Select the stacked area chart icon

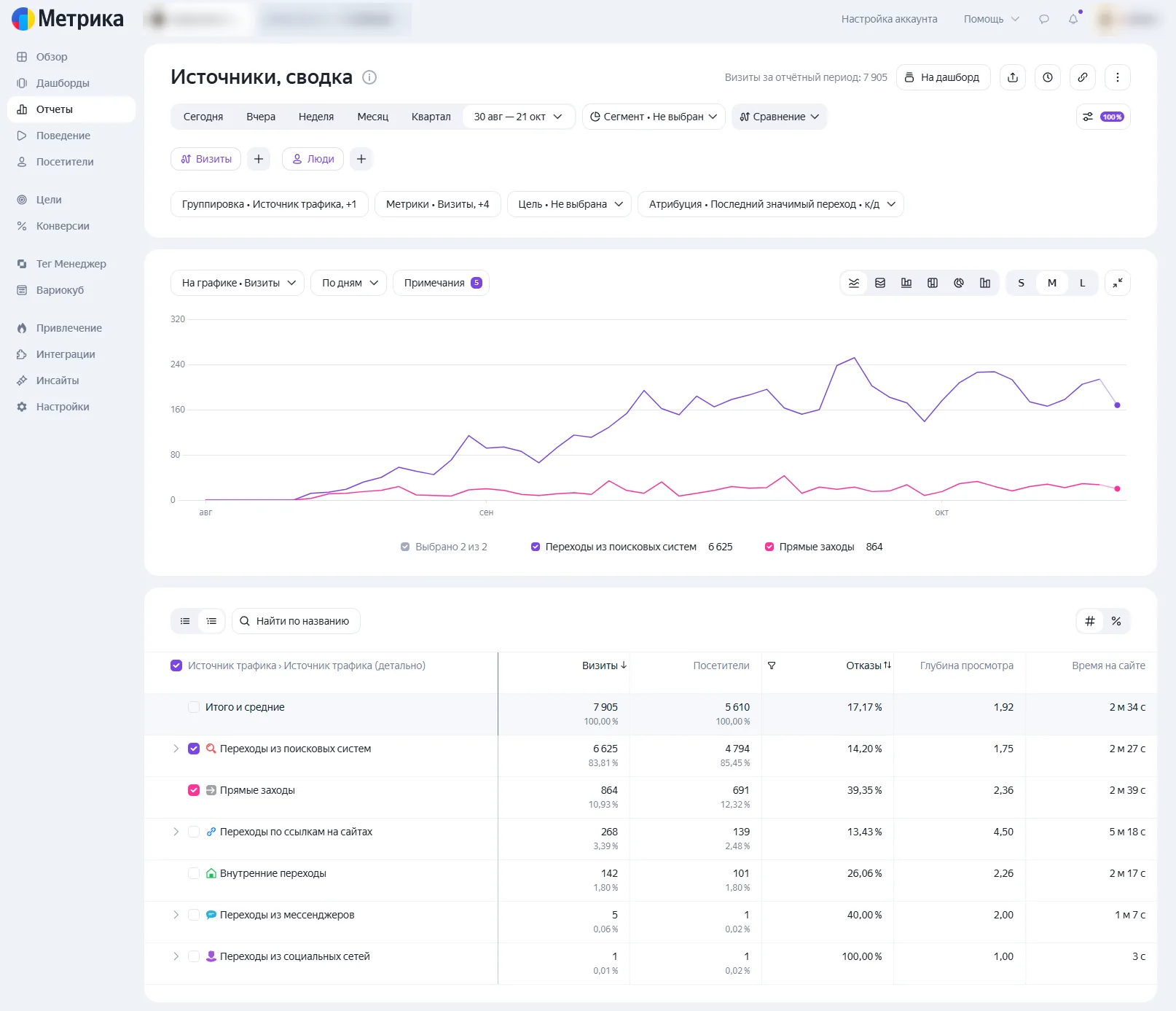[x=880, y=283]
